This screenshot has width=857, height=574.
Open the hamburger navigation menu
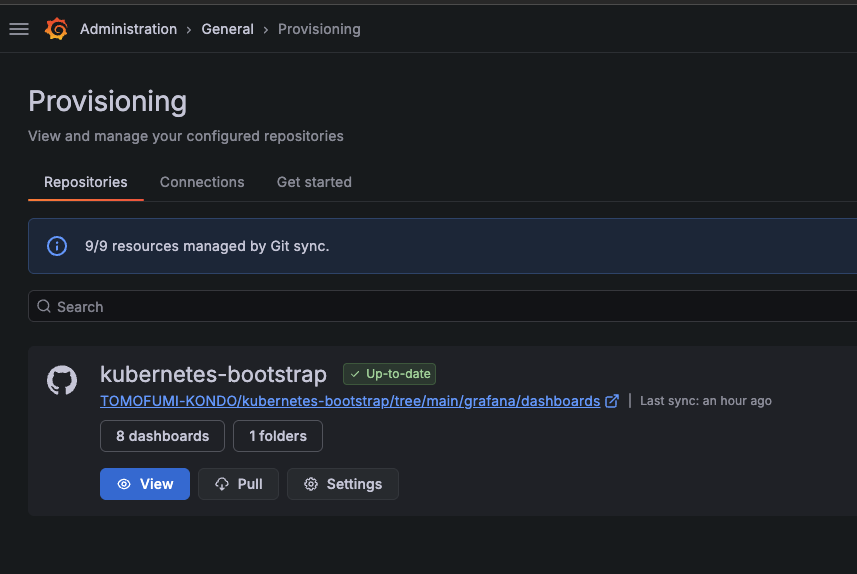pyautogui.click(x=19, y=29)
